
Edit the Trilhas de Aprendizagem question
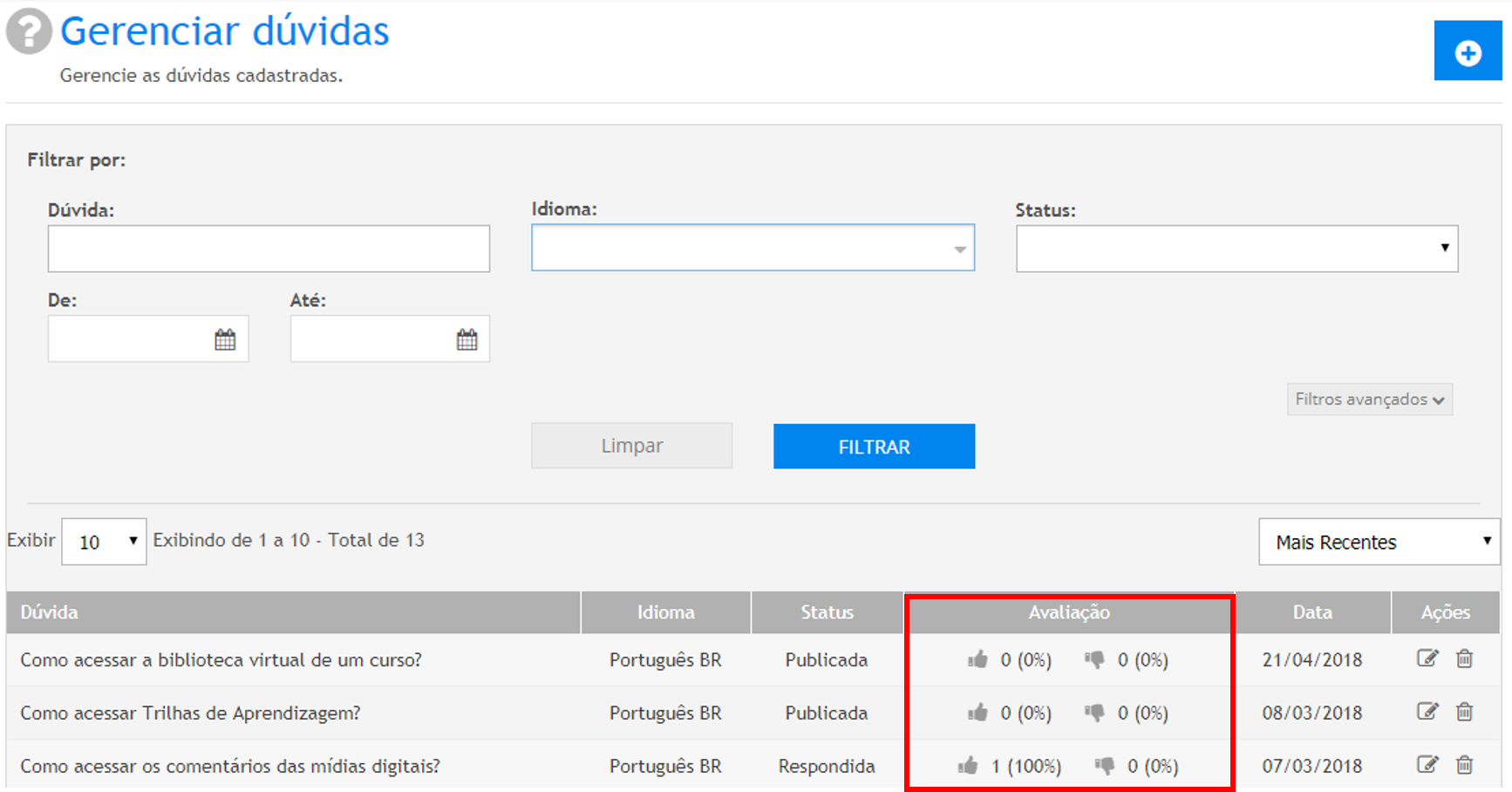(x=1427, y=712)
